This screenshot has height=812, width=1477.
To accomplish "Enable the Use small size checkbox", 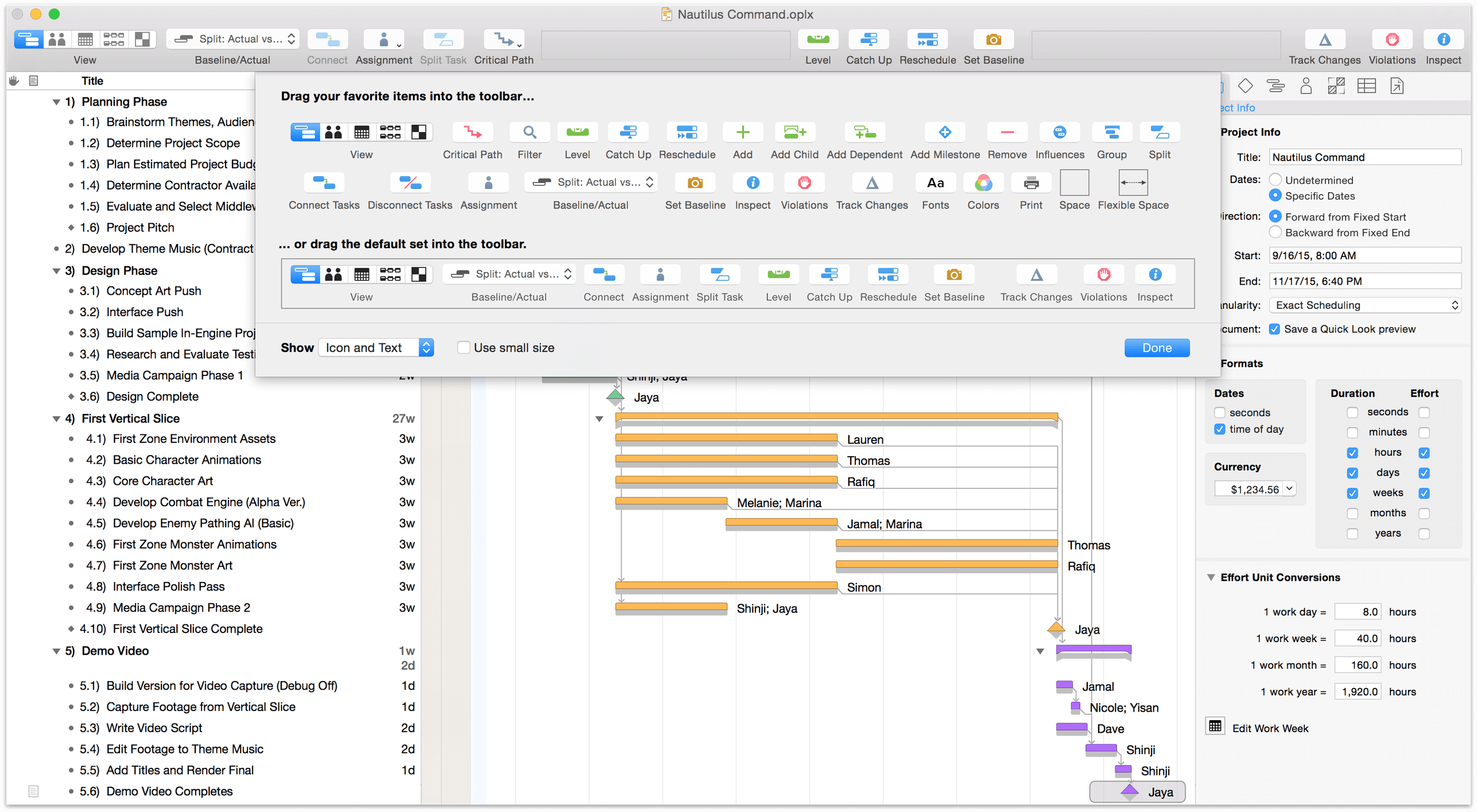I will (463, 348).
